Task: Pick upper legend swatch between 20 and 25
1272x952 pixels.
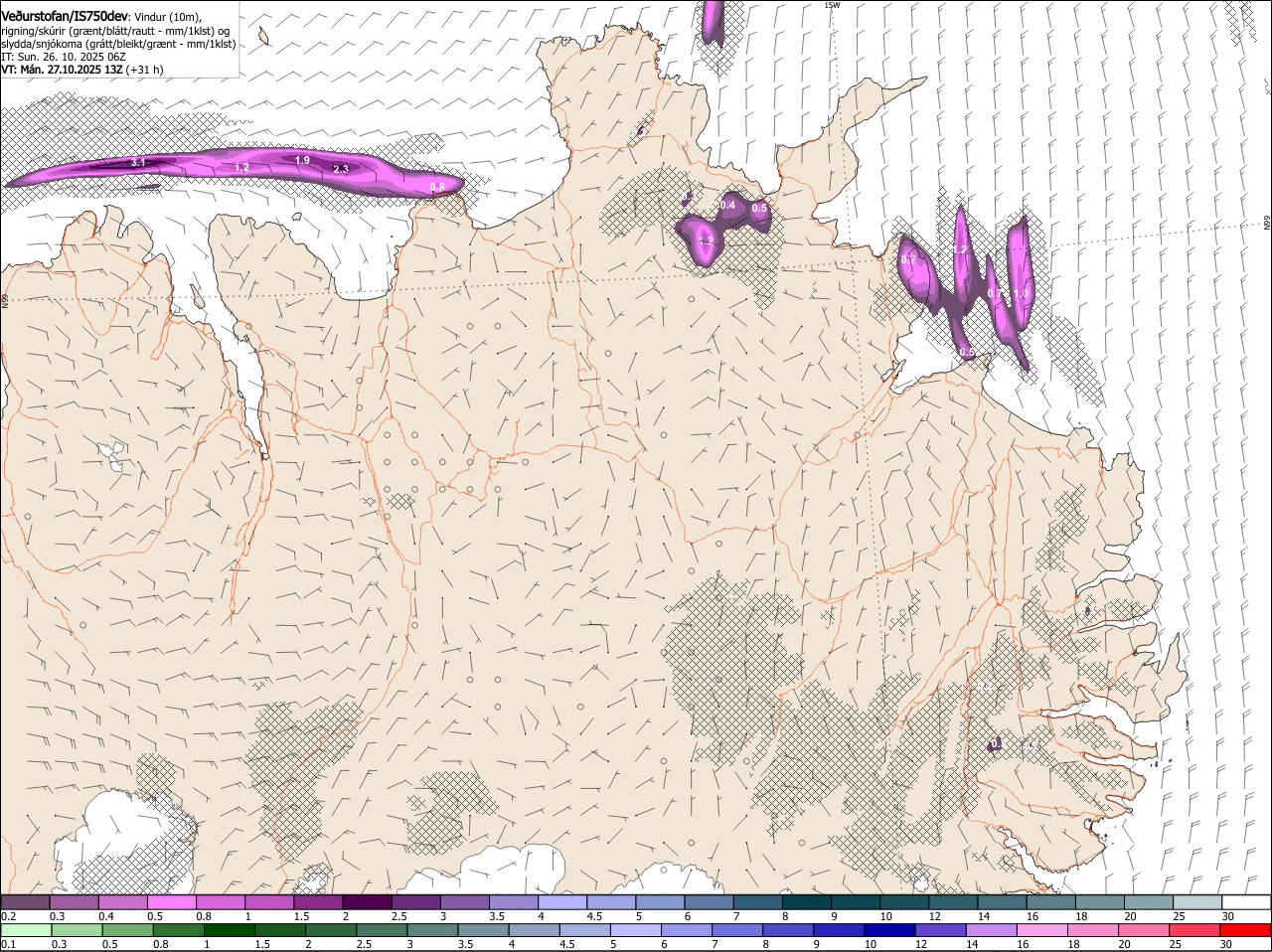Action: click(x=1149, y=902)
